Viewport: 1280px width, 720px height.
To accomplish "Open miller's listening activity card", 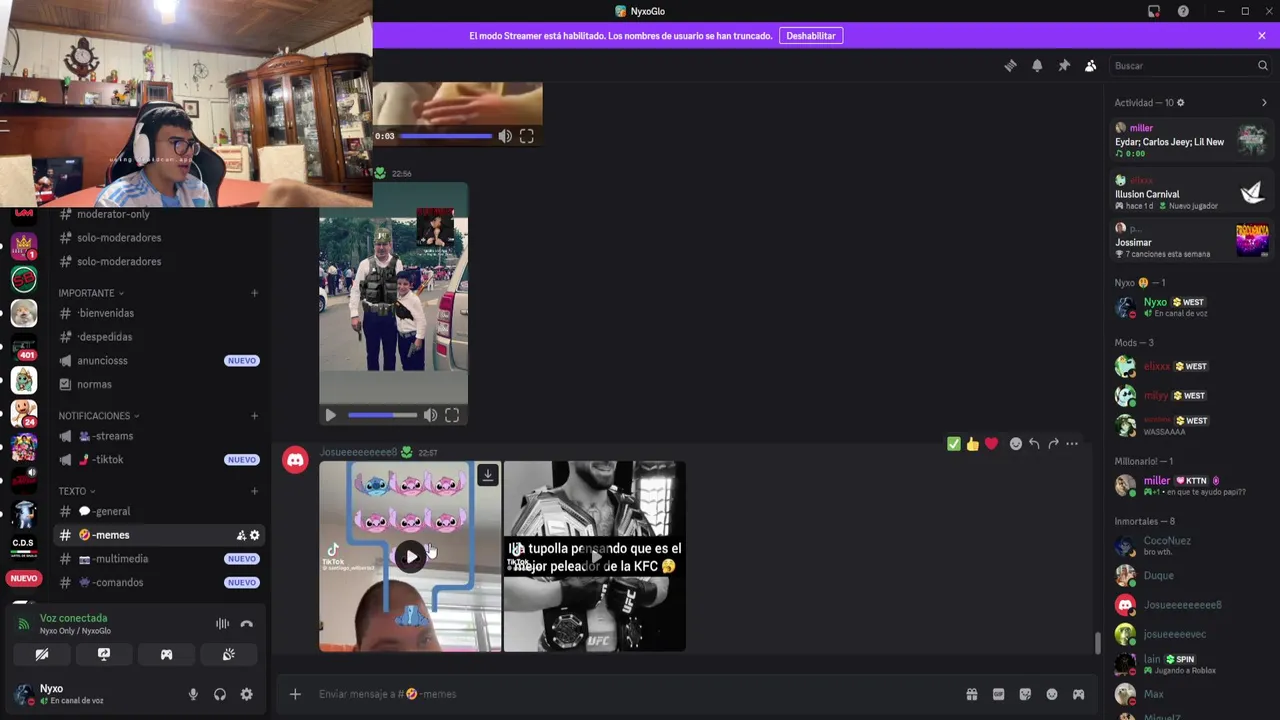I will (x=1192, y=140).
